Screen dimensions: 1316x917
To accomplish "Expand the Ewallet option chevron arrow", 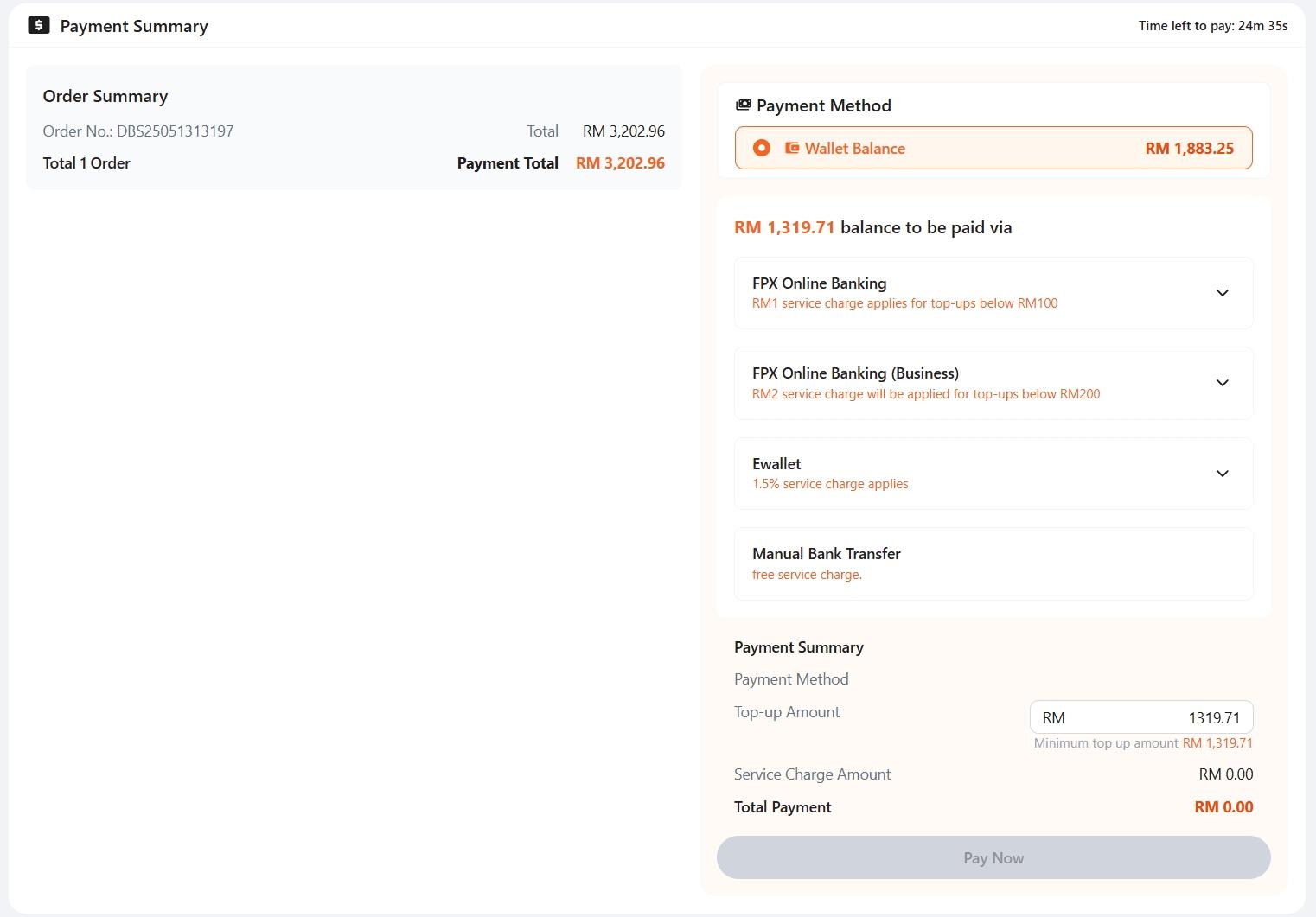I will coord(1222,474).
